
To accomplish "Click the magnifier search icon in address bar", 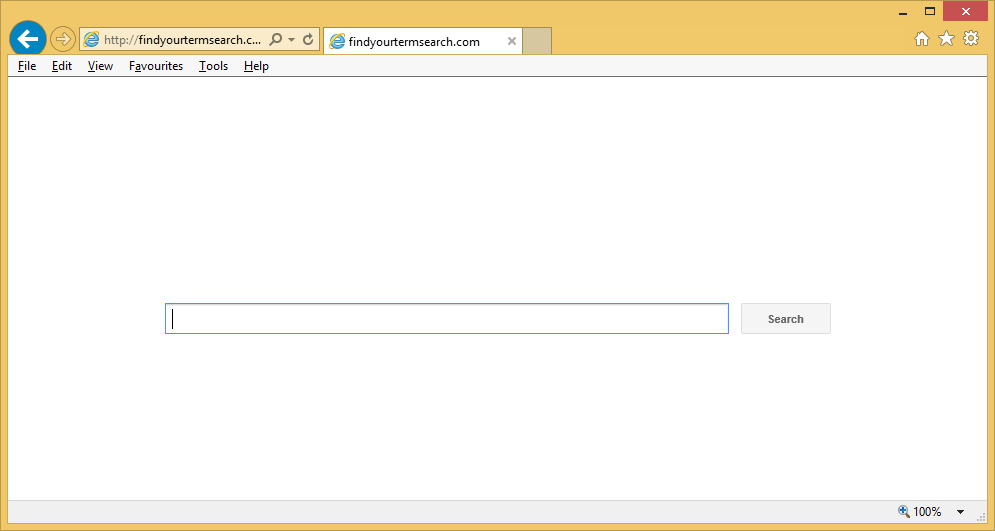I will [275, 40].
